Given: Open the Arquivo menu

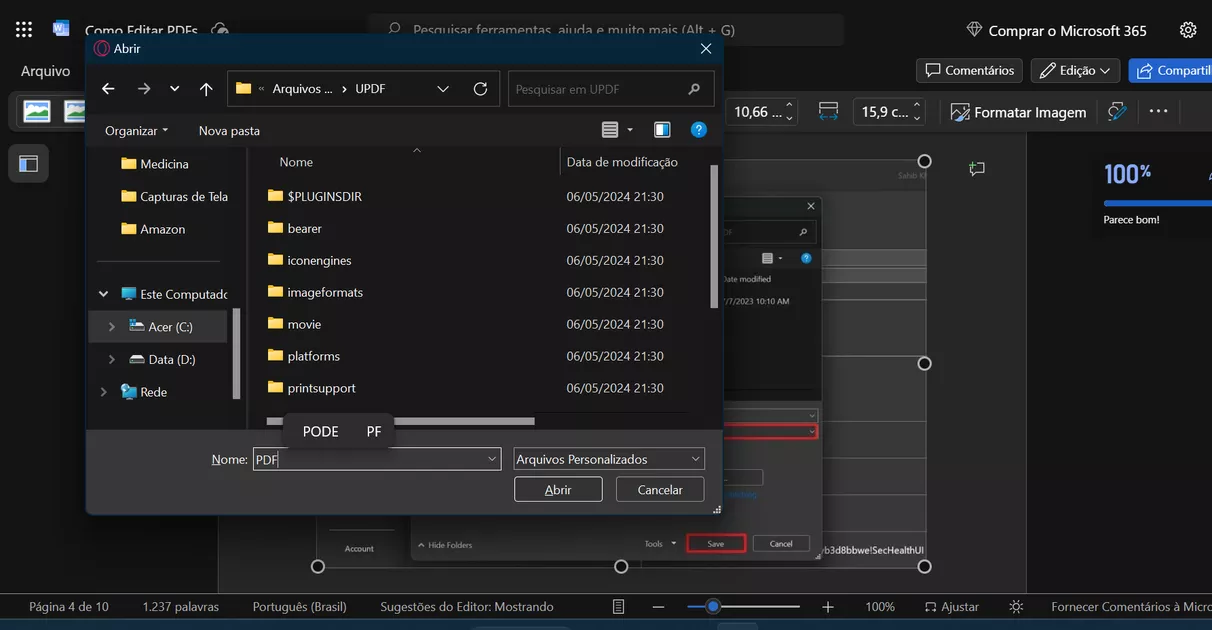Looking at the screenshot, I should (47, 70).
